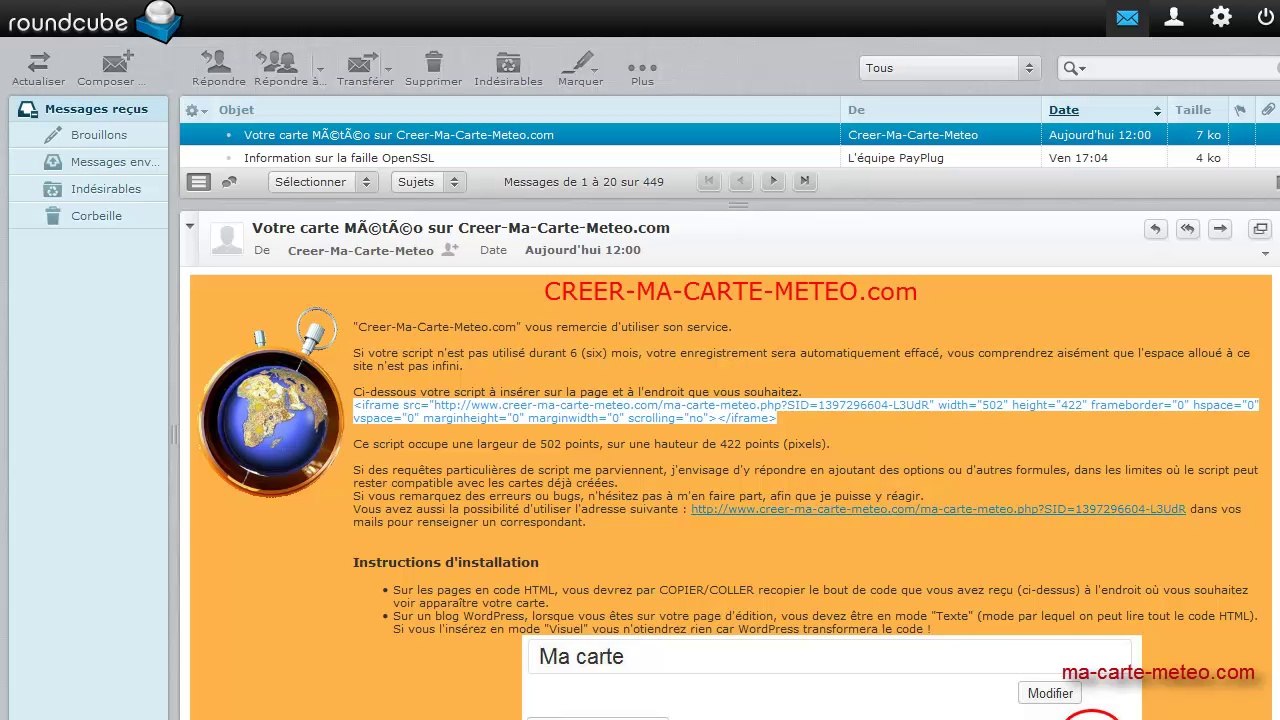The height and width of the screenshot is (720, 1280).
Task: Open the settings gear in top bar
Action: pyautogui.click(x=1221, y=17)
